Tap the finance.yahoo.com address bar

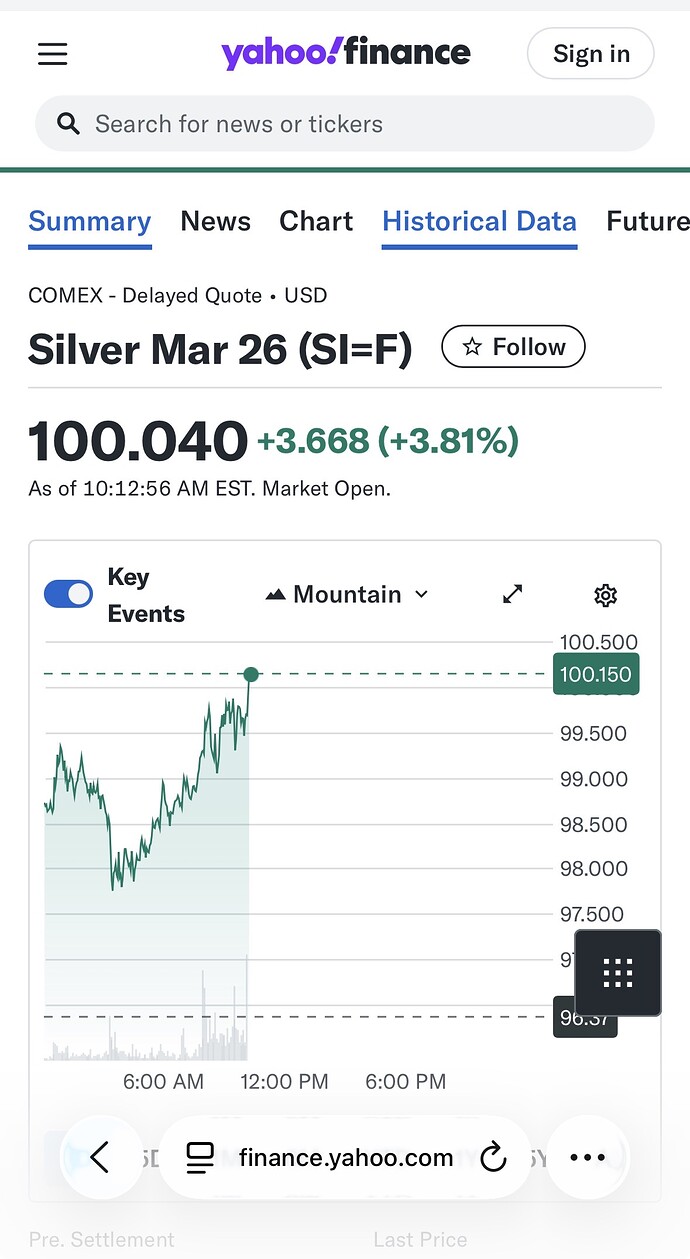[345, 1158]
